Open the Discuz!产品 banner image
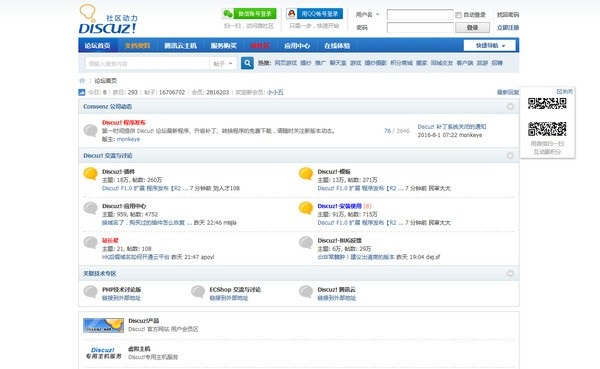This screenshot has width=600, height=369. tap(103, 325)
